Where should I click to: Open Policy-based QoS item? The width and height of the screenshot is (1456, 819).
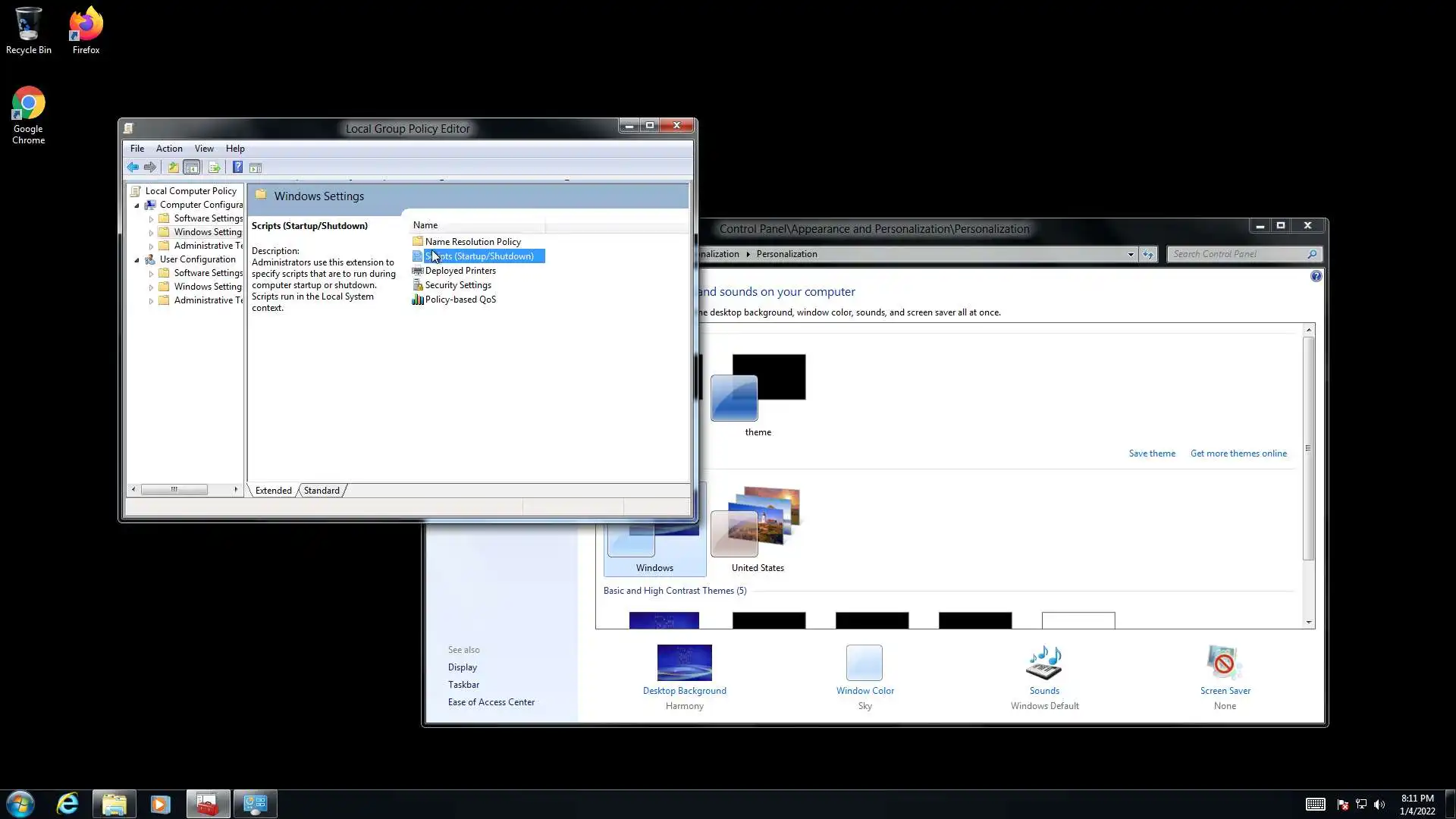click(460, 300)
